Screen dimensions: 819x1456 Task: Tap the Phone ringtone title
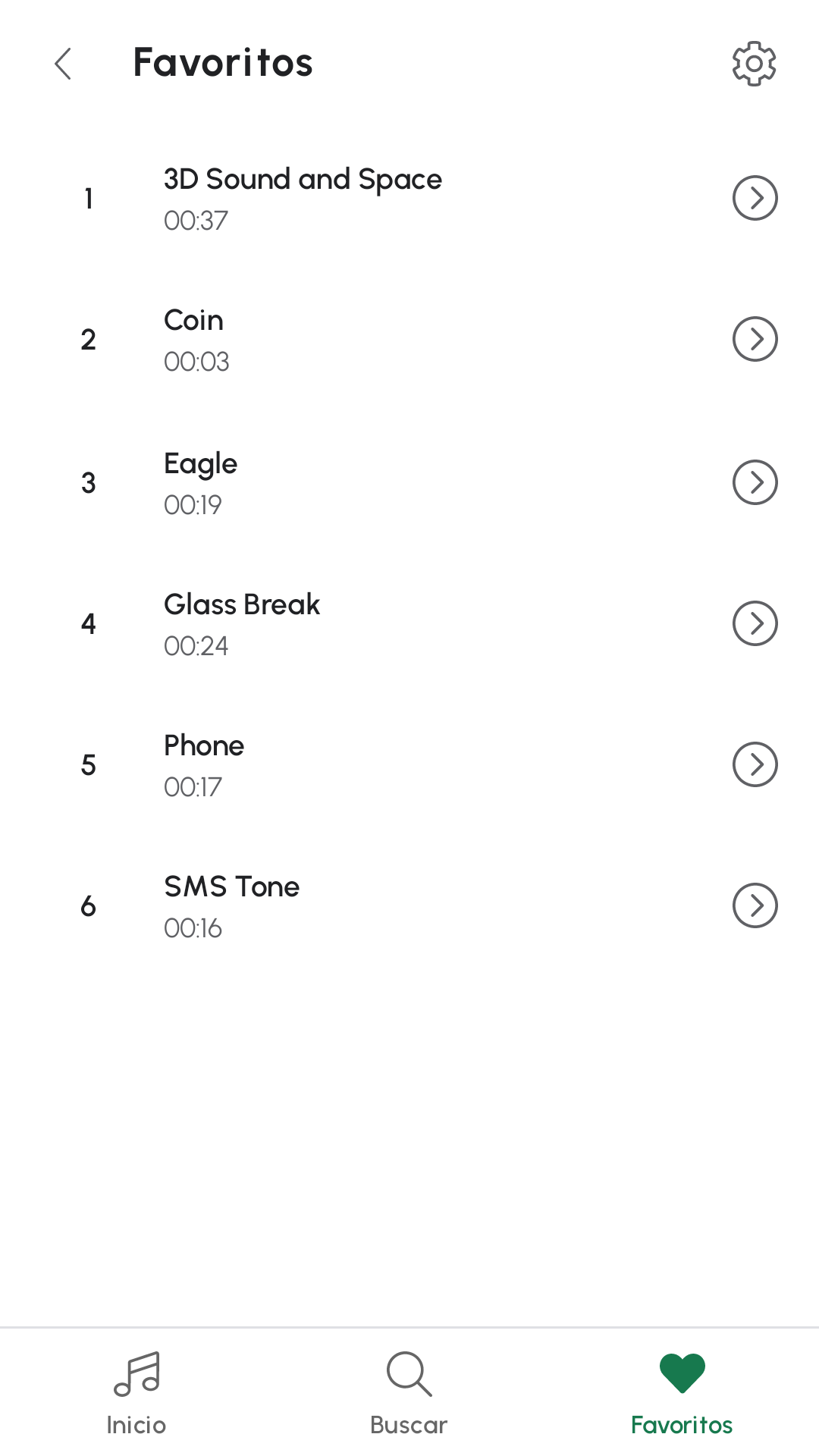tap(204, 746)
